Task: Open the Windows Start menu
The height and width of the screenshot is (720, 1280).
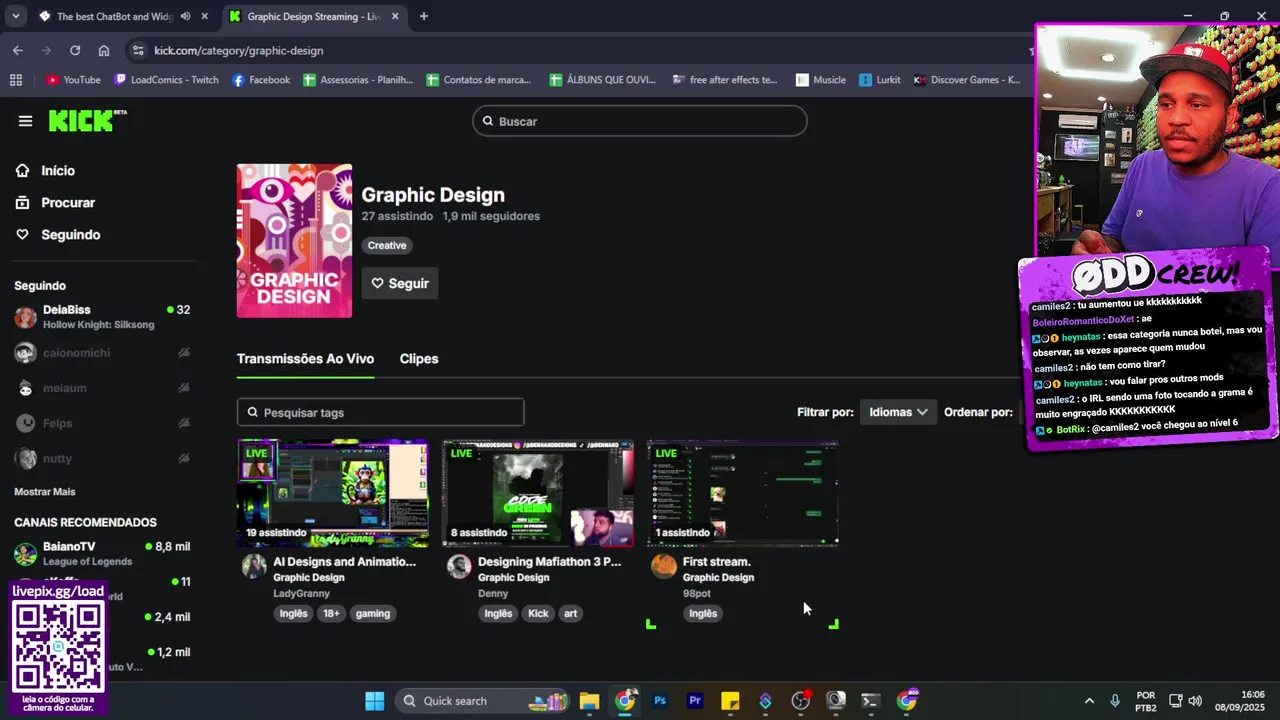Action: pos(375,701)
